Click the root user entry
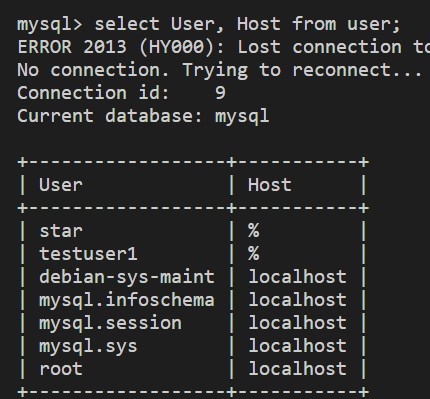430x399 pixels. (61, 369)
